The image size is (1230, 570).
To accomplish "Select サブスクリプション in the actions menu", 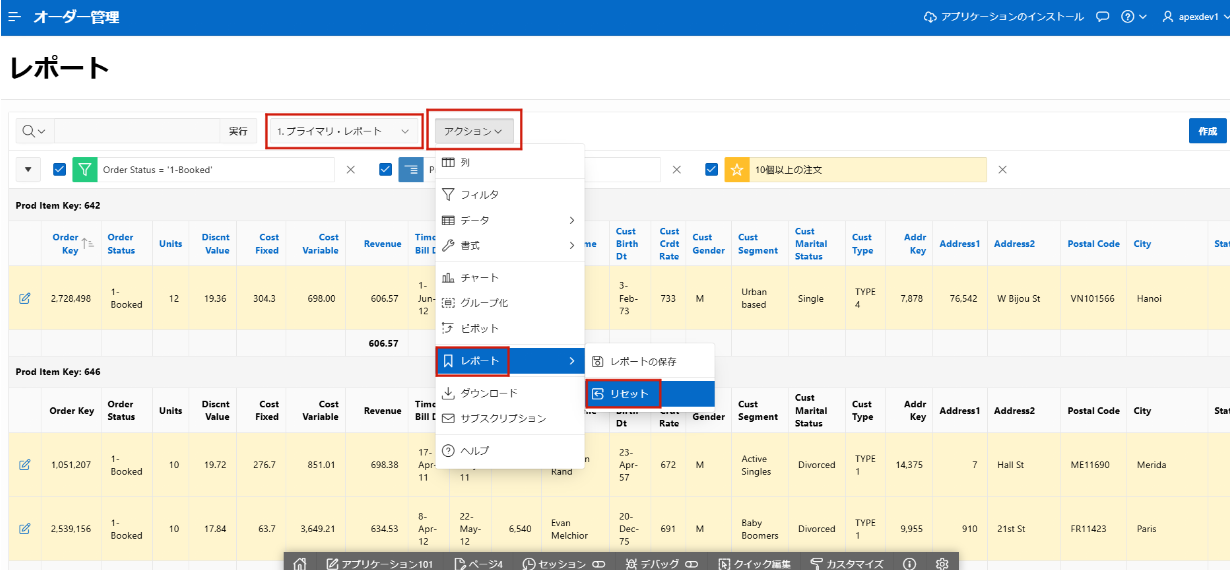I will pos(509,418).
